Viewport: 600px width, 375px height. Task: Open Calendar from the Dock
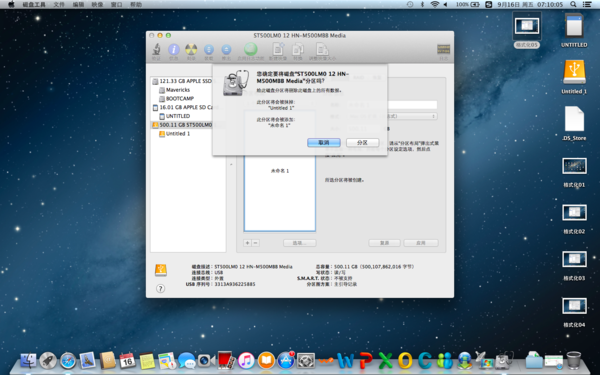click(127, 360)
